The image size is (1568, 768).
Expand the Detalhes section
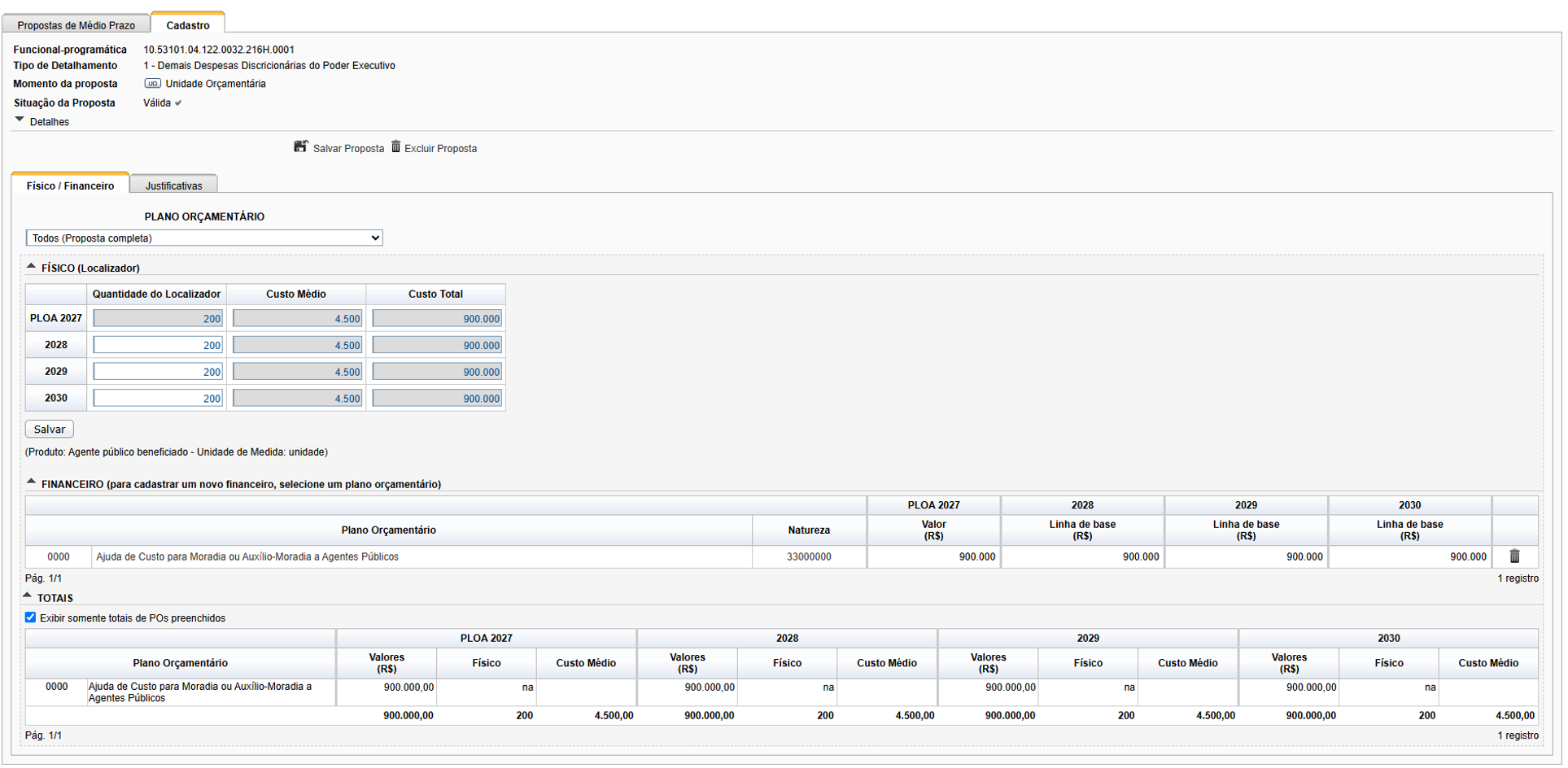coord(20,120)
